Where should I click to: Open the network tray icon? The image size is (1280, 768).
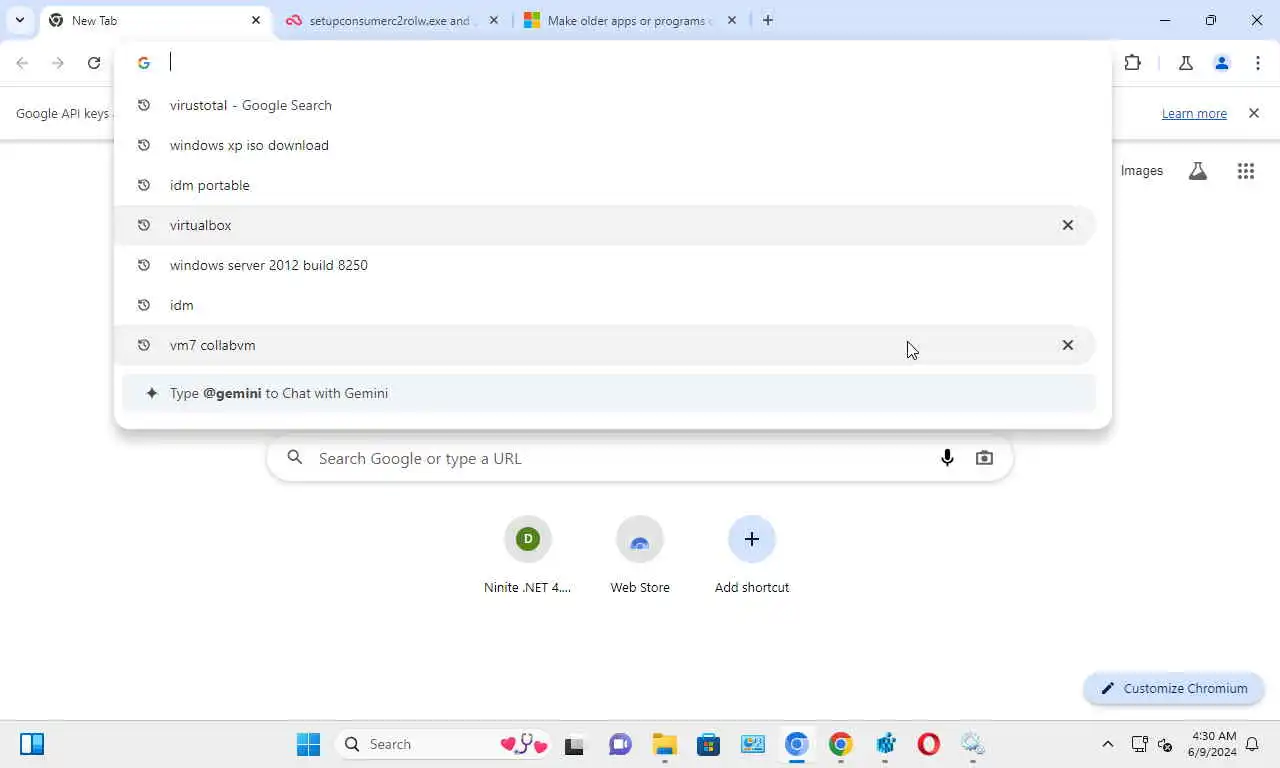point(1139,744)
